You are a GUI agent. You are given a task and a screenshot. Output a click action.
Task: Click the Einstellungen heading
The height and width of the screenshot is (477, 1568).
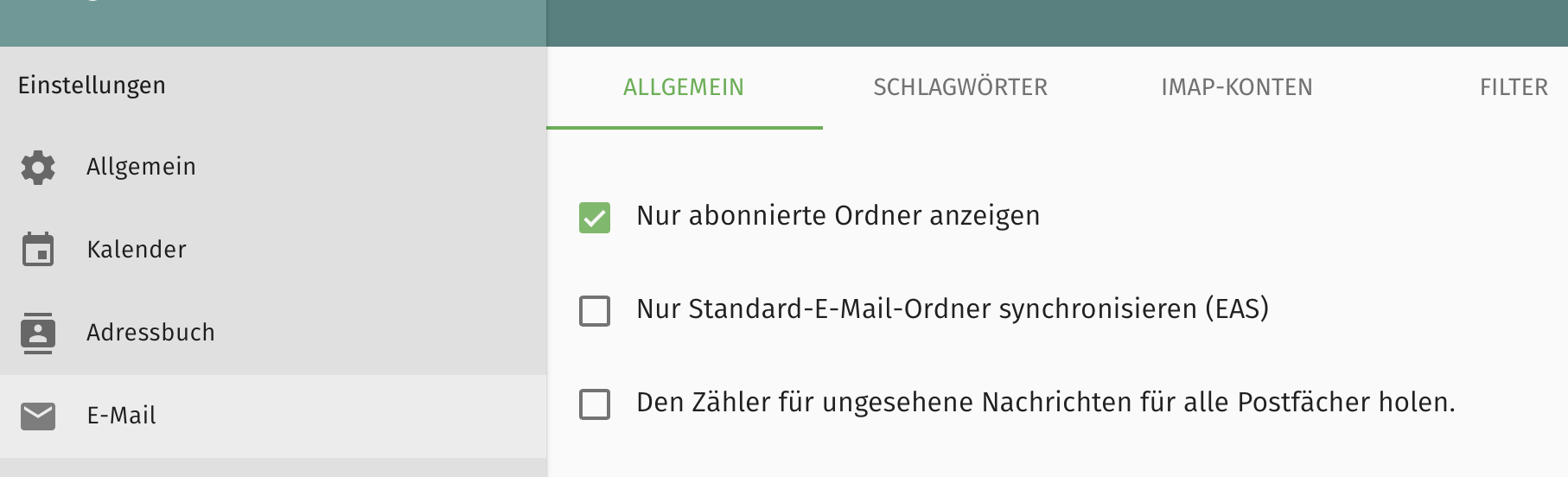pyautogui.click(x=92, y=86)
